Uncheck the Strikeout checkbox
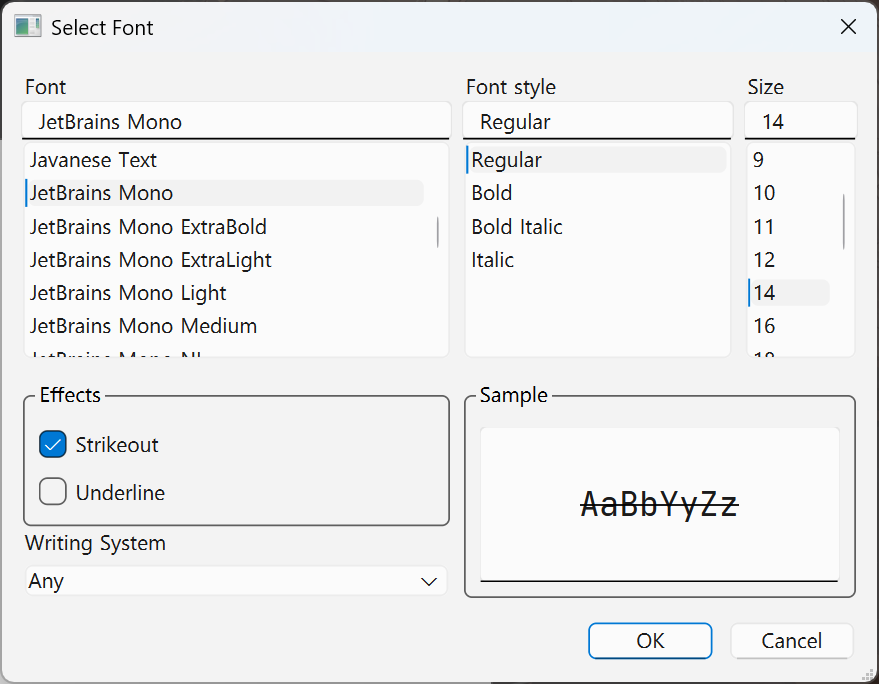 pos(53,444)
